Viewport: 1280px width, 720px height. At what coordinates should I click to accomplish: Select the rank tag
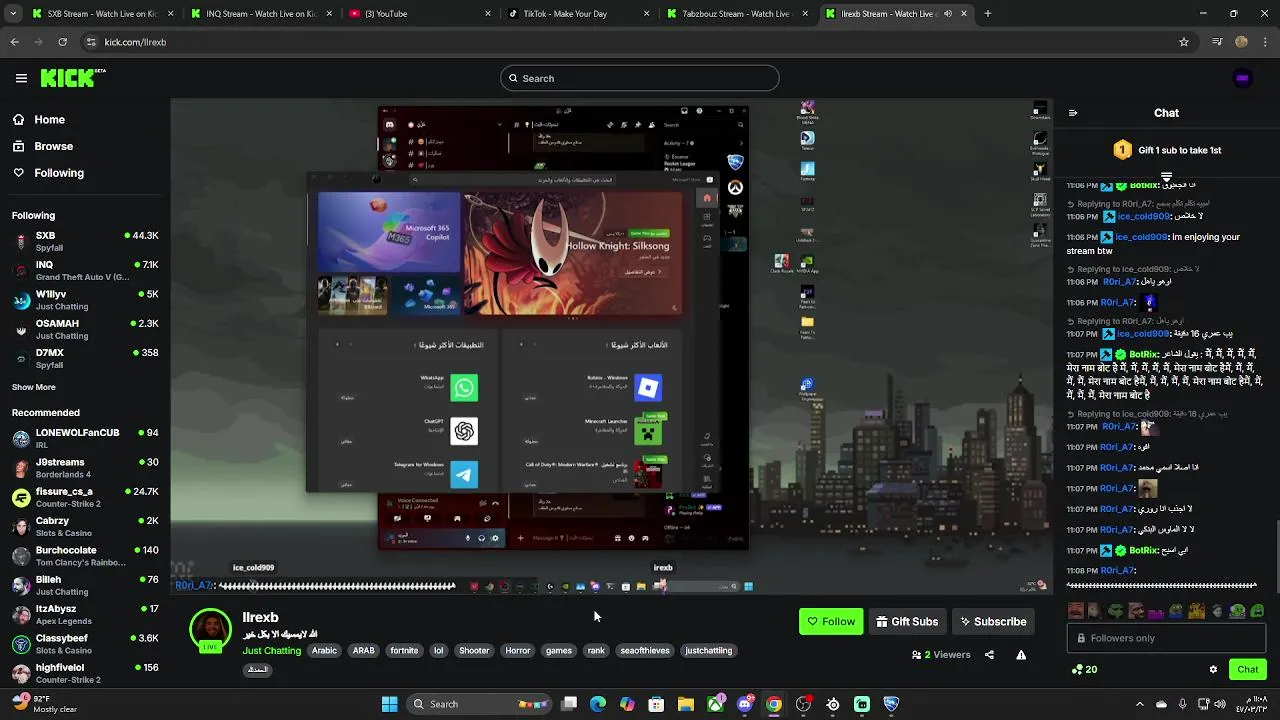[x=596, y=651]
